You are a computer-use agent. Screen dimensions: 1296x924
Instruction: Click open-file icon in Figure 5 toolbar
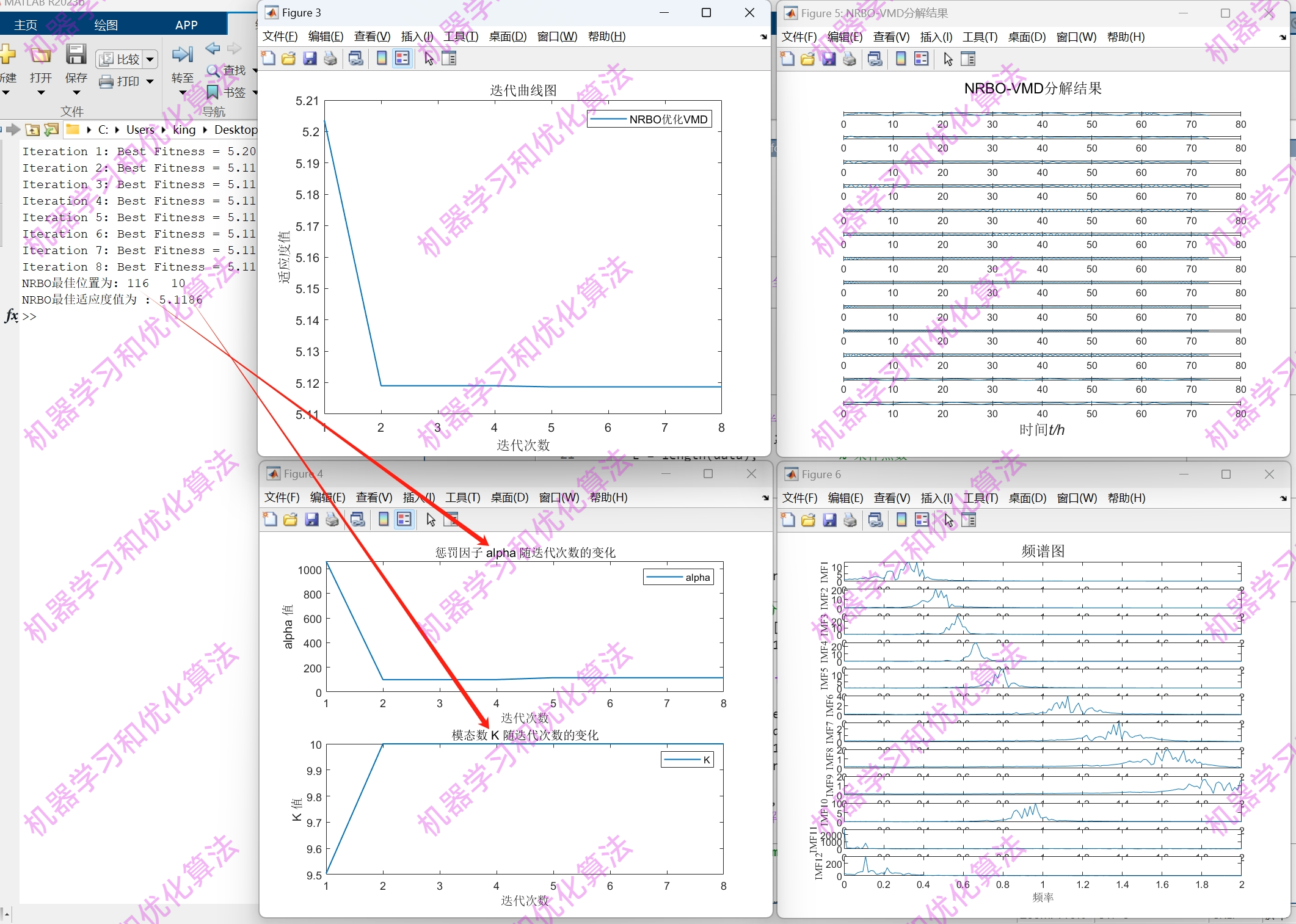click(807, 59)
